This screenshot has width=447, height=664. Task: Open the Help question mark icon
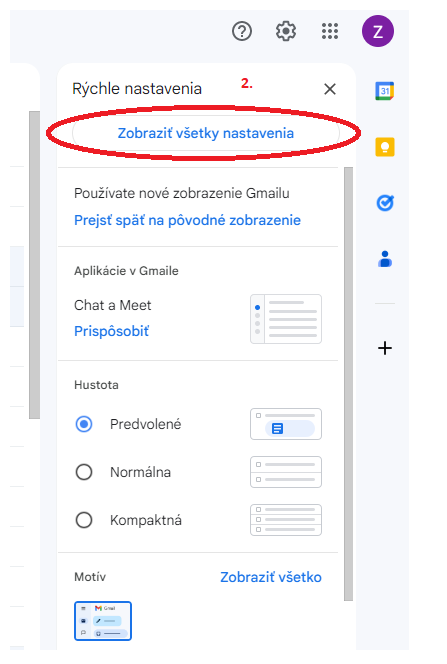coord(242,31)
